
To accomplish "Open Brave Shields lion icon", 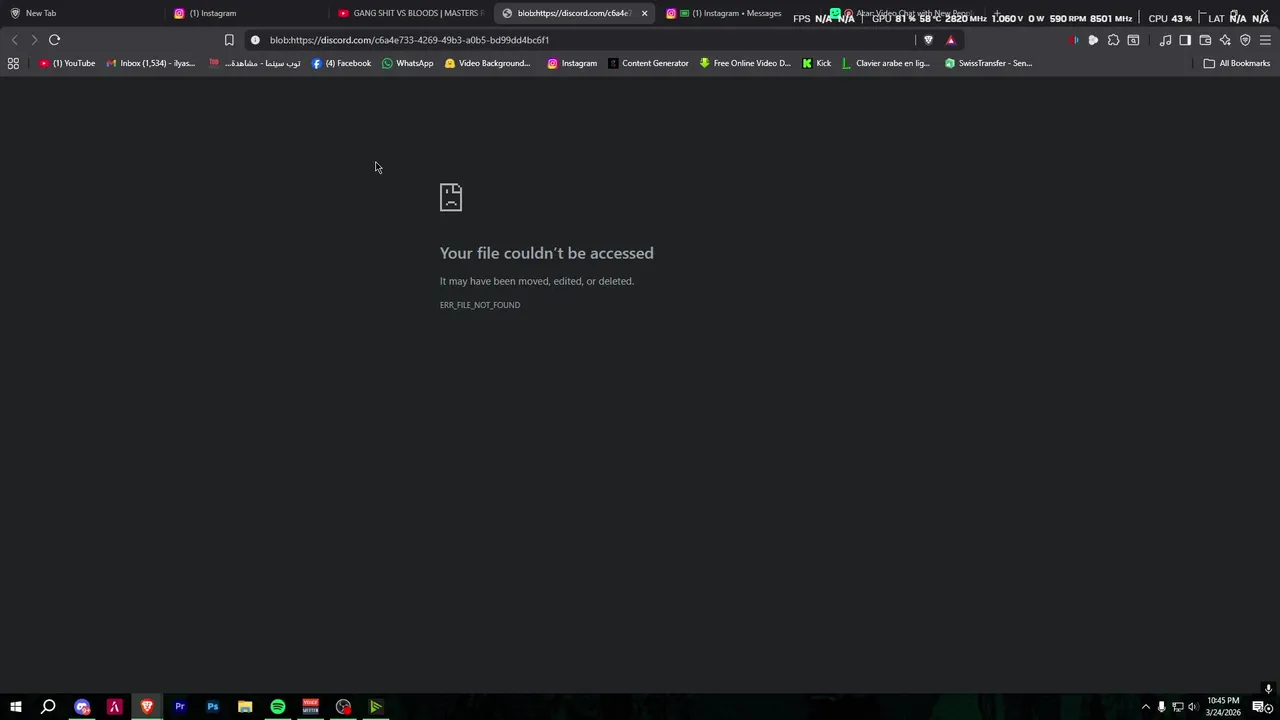I will pos(928,40).
